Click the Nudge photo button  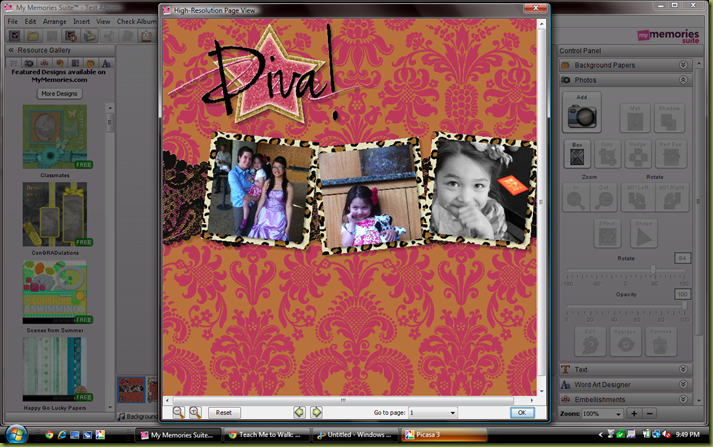tap(638, 154)
